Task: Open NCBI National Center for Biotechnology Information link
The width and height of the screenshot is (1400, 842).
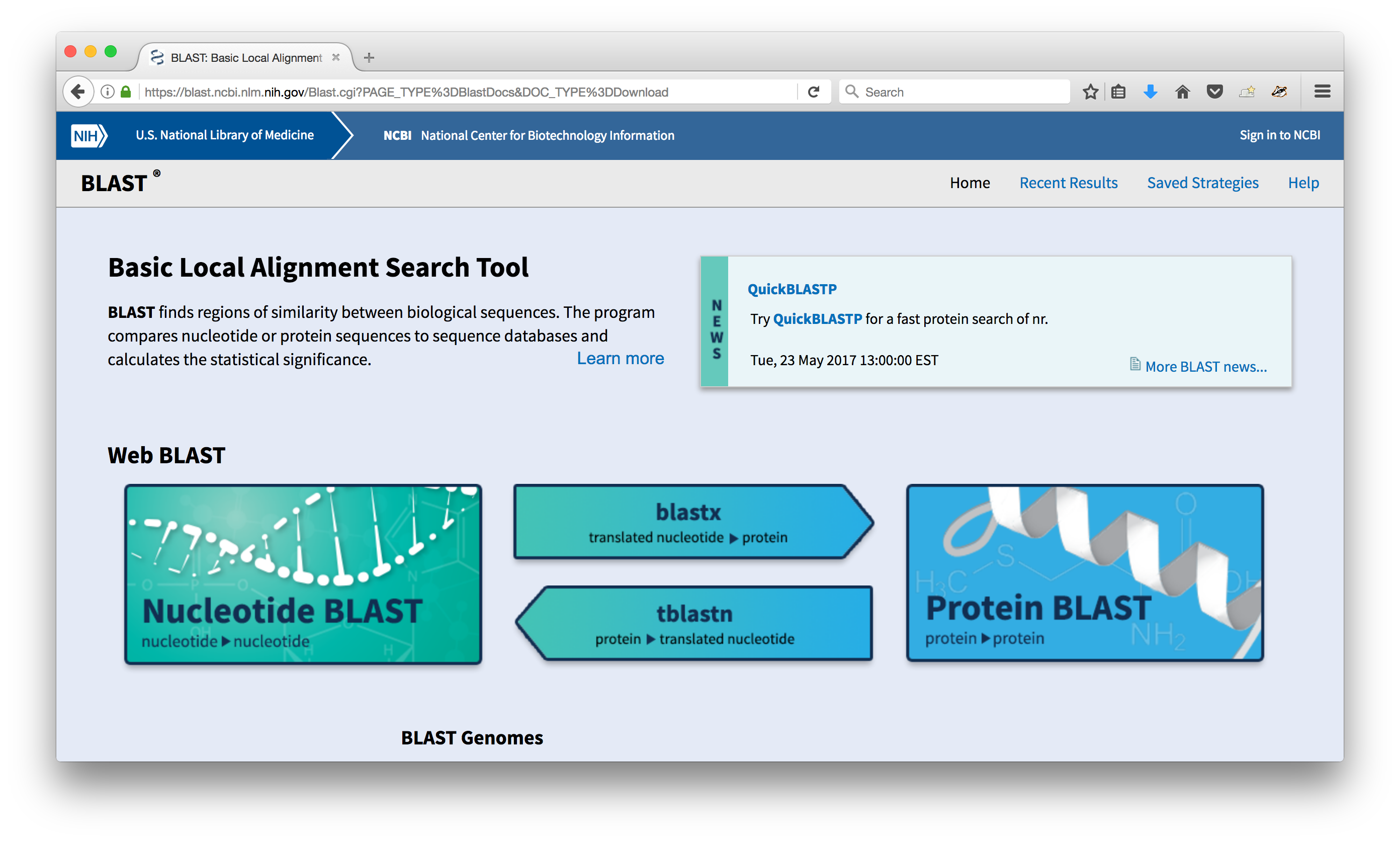Action: coord(529,136)
